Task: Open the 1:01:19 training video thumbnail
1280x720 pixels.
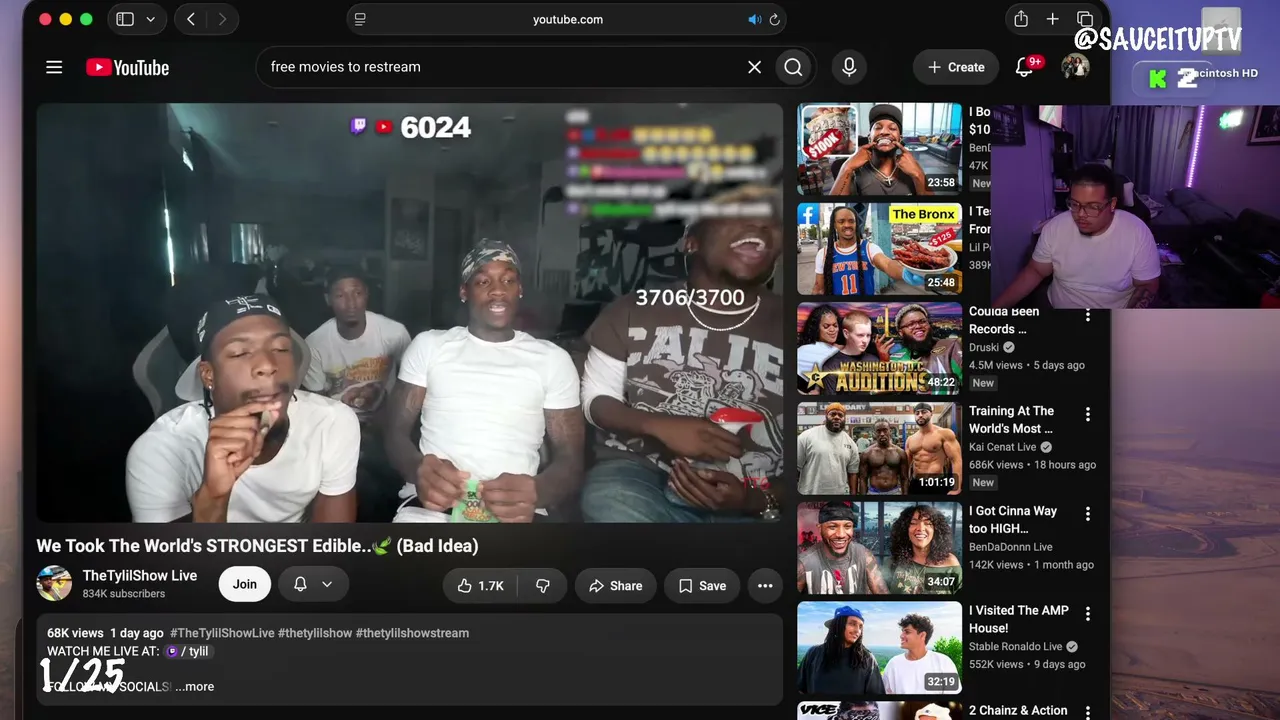Action: pyautogui.click(x=879, y=448)
